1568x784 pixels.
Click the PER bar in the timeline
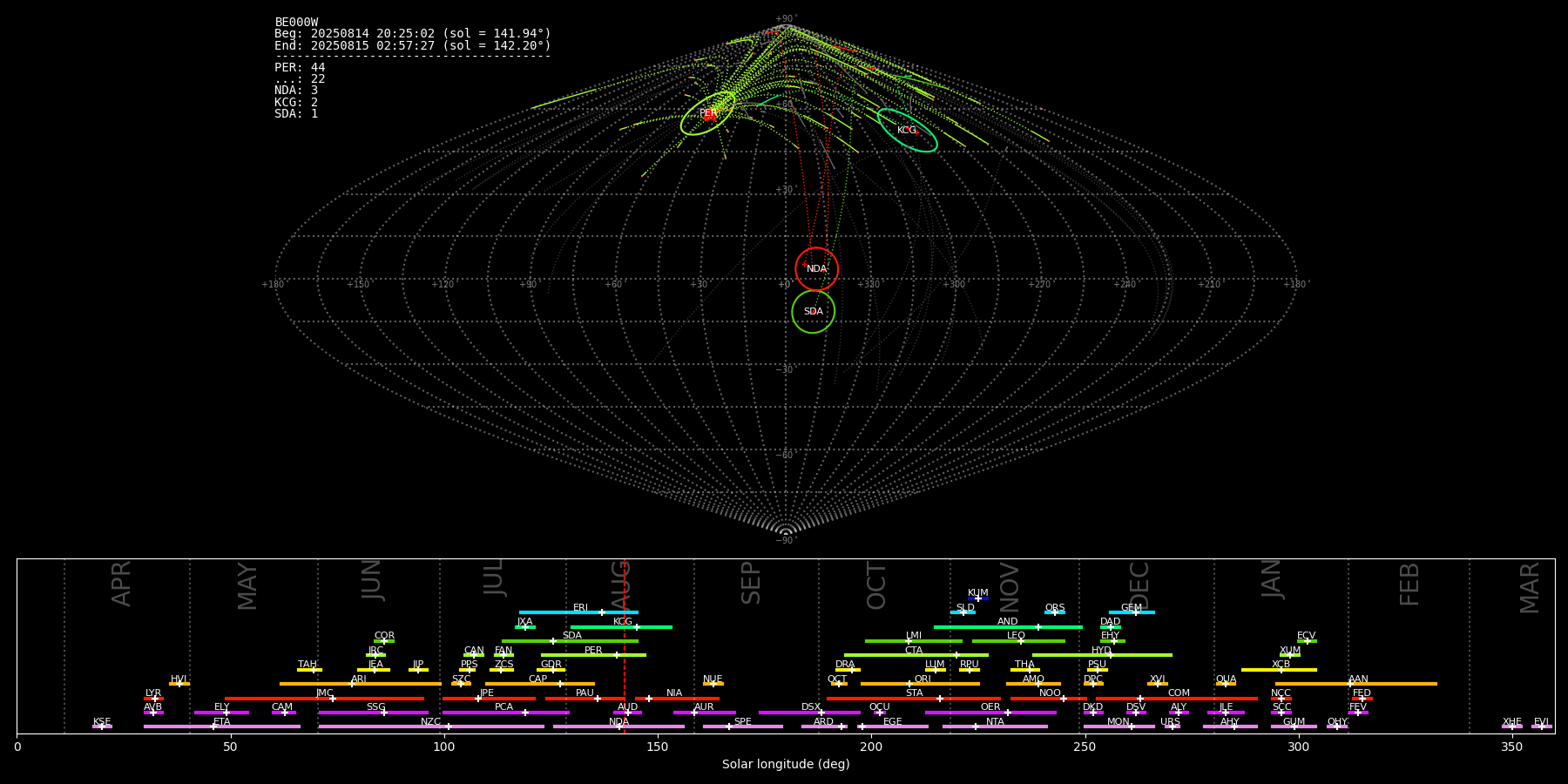[593, 655]
